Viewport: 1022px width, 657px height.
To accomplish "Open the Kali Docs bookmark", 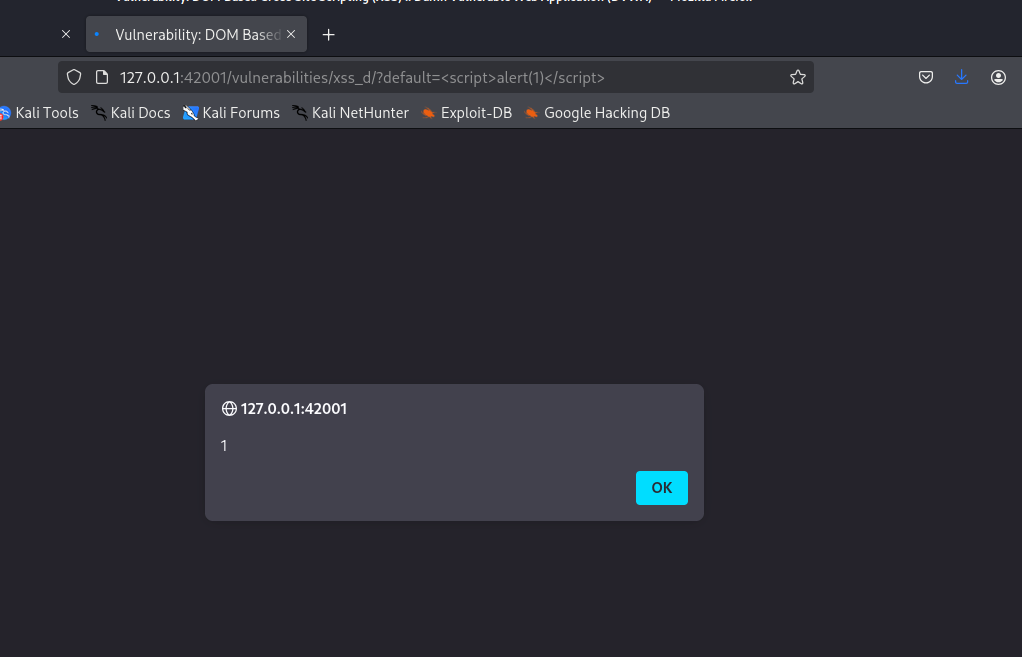I will click(131, 113).
